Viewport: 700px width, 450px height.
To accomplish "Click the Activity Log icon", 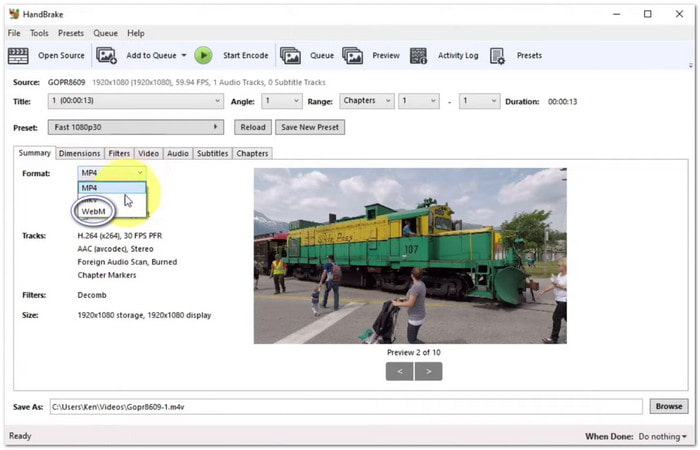I will [418, 56].
